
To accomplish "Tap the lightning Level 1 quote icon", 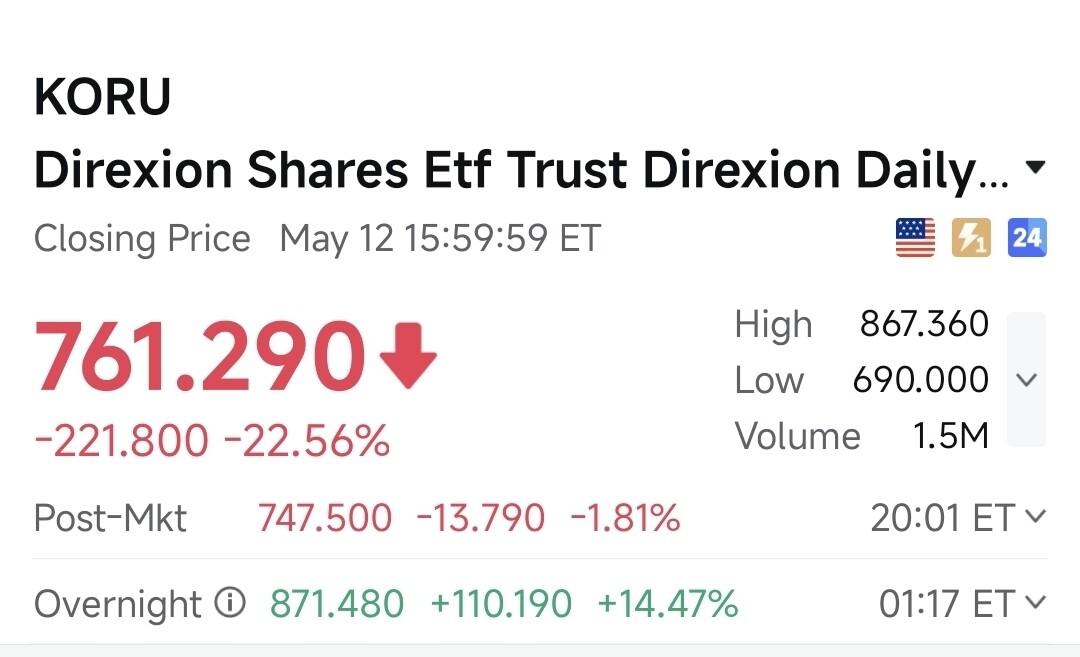I will click(x=971, y=238).
